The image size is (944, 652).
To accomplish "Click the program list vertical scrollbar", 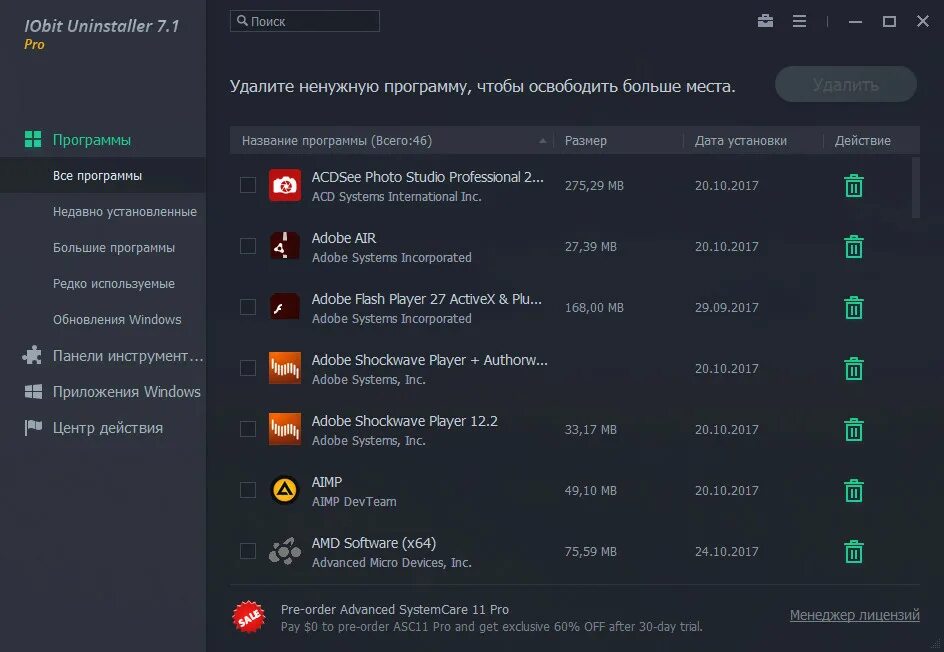I will click(x=916, y=188).
